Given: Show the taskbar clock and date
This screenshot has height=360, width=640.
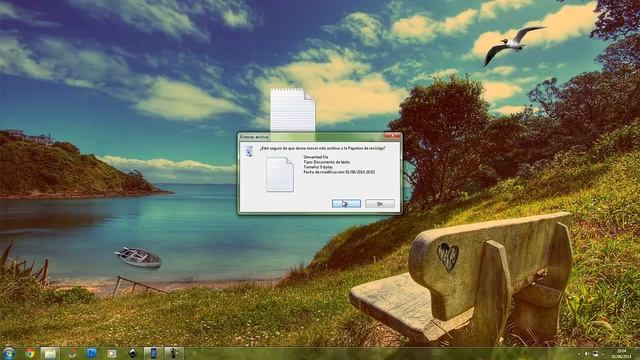Looking at the screenshot, I should tap(621, 354).
